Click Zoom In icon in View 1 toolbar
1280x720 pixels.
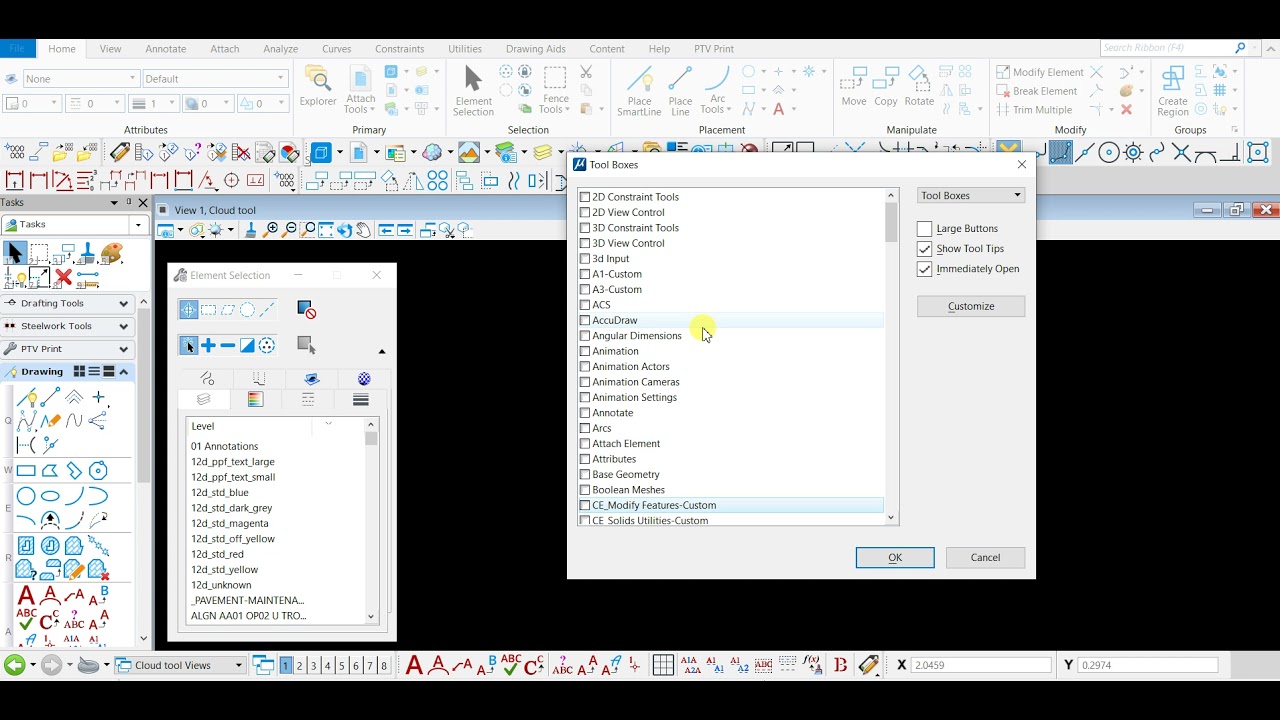pos(271,230)
